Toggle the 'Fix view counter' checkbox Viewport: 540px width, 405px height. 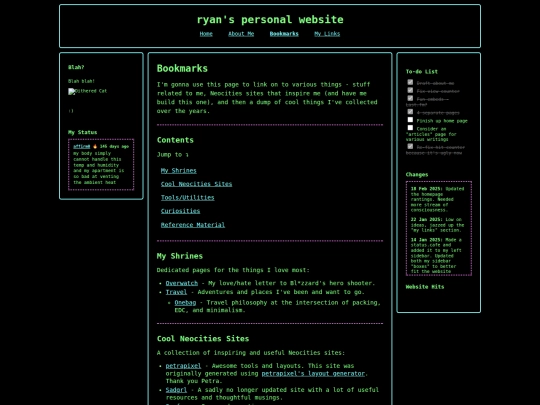[410, 90]
